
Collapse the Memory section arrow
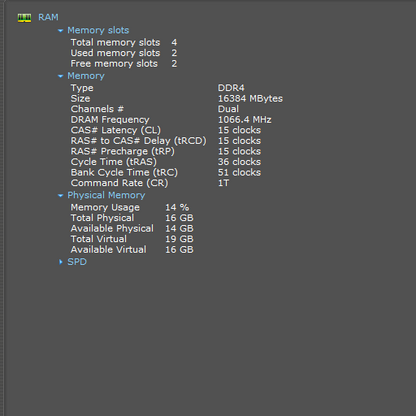coord(60,76)
